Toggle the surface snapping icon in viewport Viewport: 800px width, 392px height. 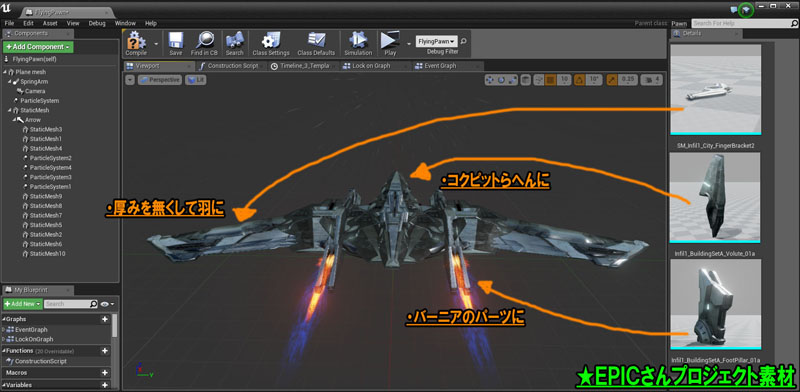pyautogui.click(x=538, y=80)
